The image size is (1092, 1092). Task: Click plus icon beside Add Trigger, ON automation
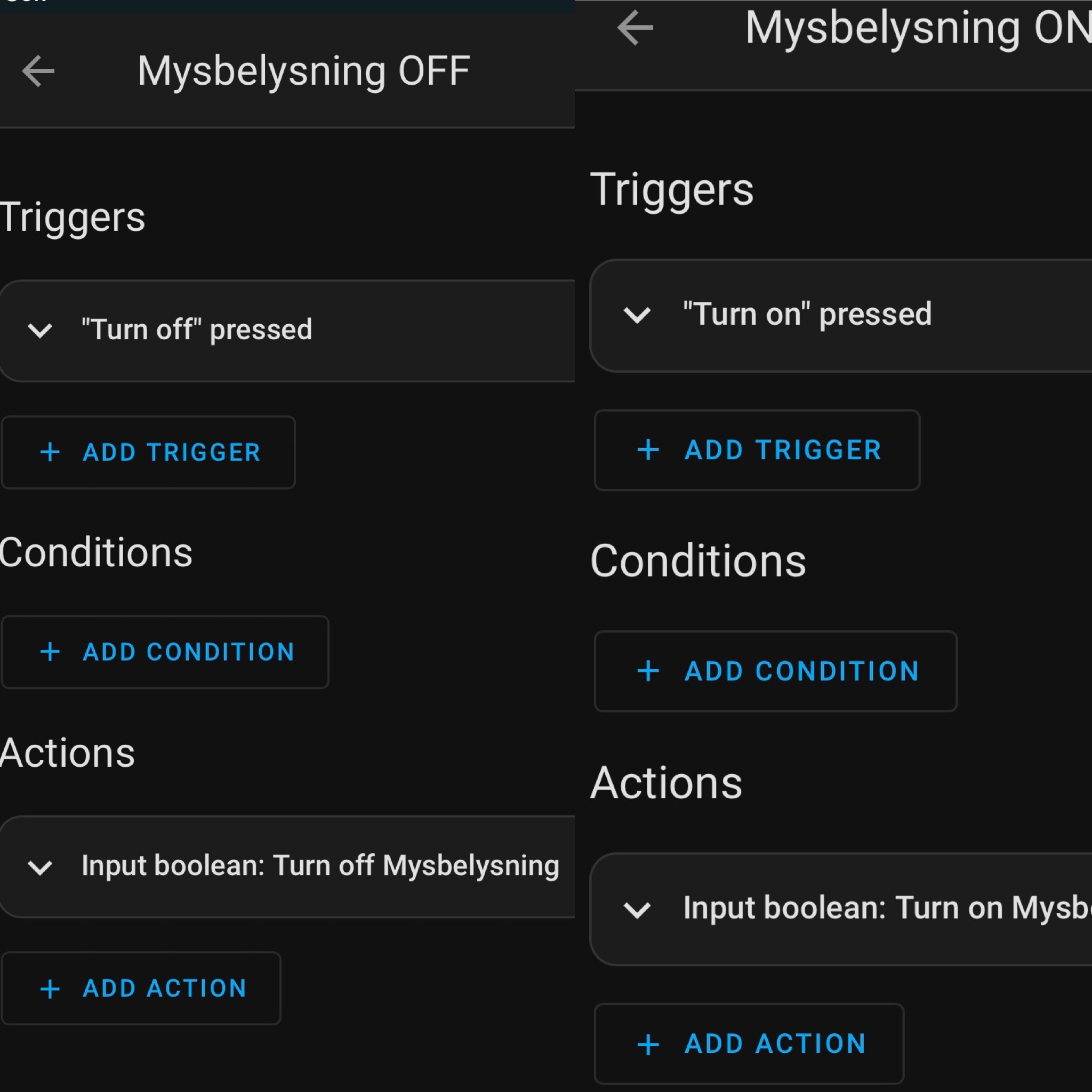click(x=648, y=450)
